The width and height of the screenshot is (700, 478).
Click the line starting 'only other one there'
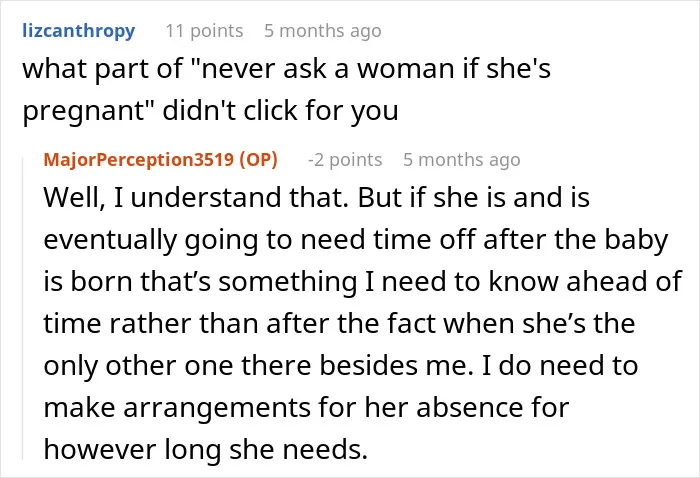click(341, 366)
